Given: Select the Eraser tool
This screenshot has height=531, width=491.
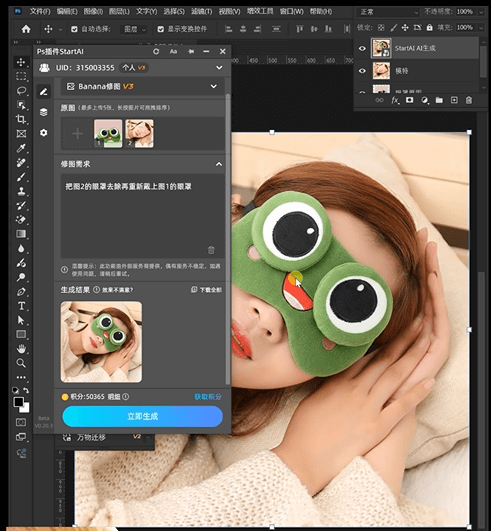Looking at the screenshot, I should (21, 219).
